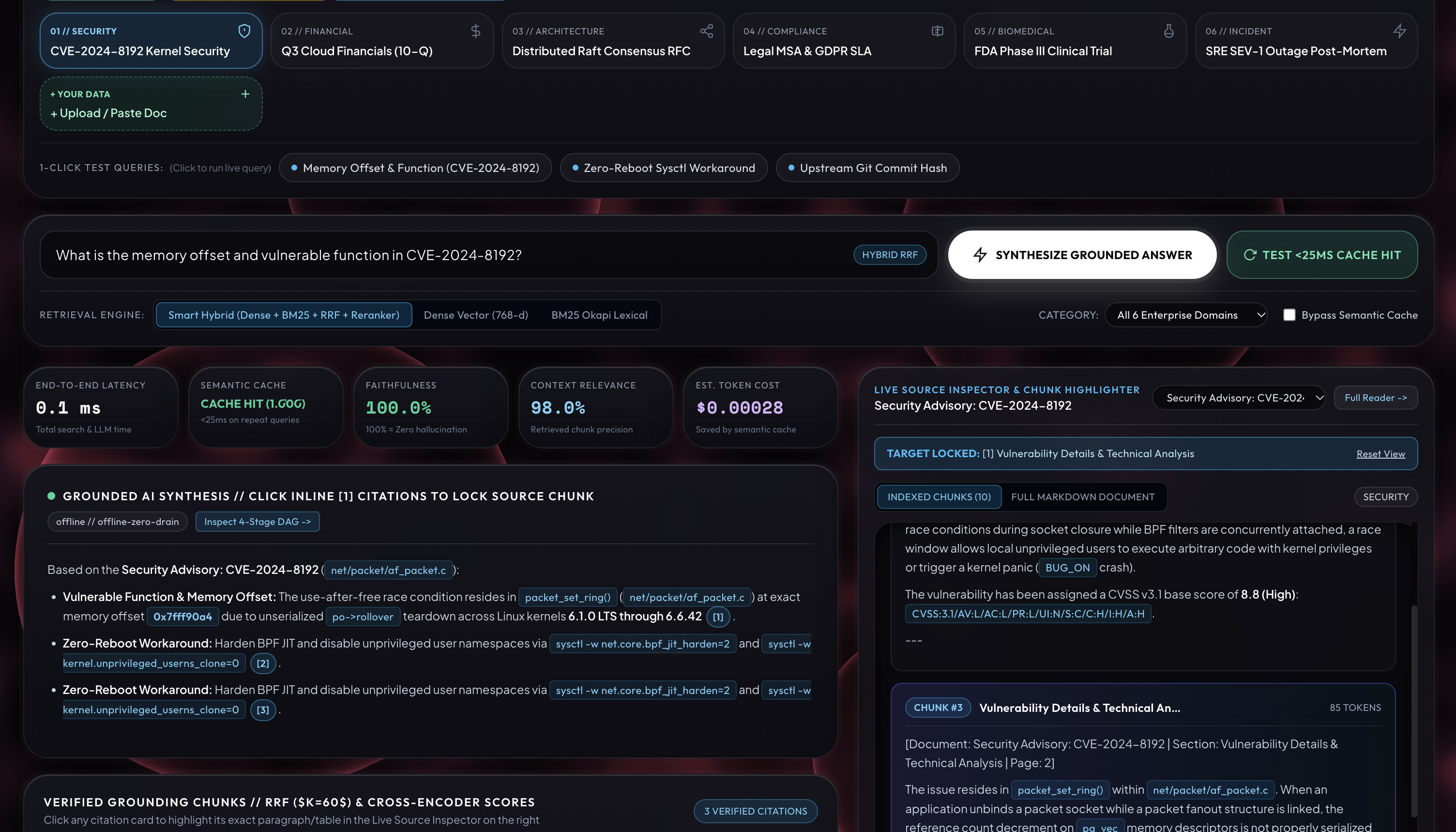The width and height of the screenshot is (1456, 832).
Task: Click the book icon on Compliance card
Action: [937, 31]
